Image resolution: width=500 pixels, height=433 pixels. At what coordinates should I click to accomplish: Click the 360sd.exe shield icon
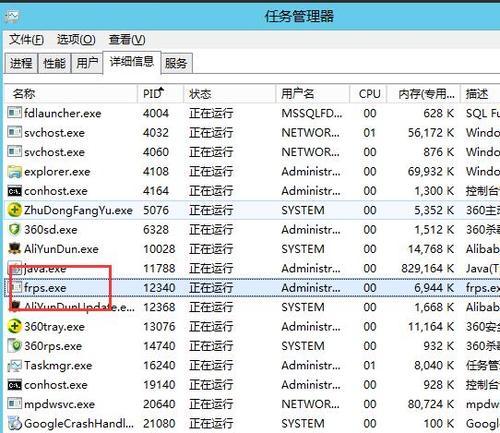[14, 229]
